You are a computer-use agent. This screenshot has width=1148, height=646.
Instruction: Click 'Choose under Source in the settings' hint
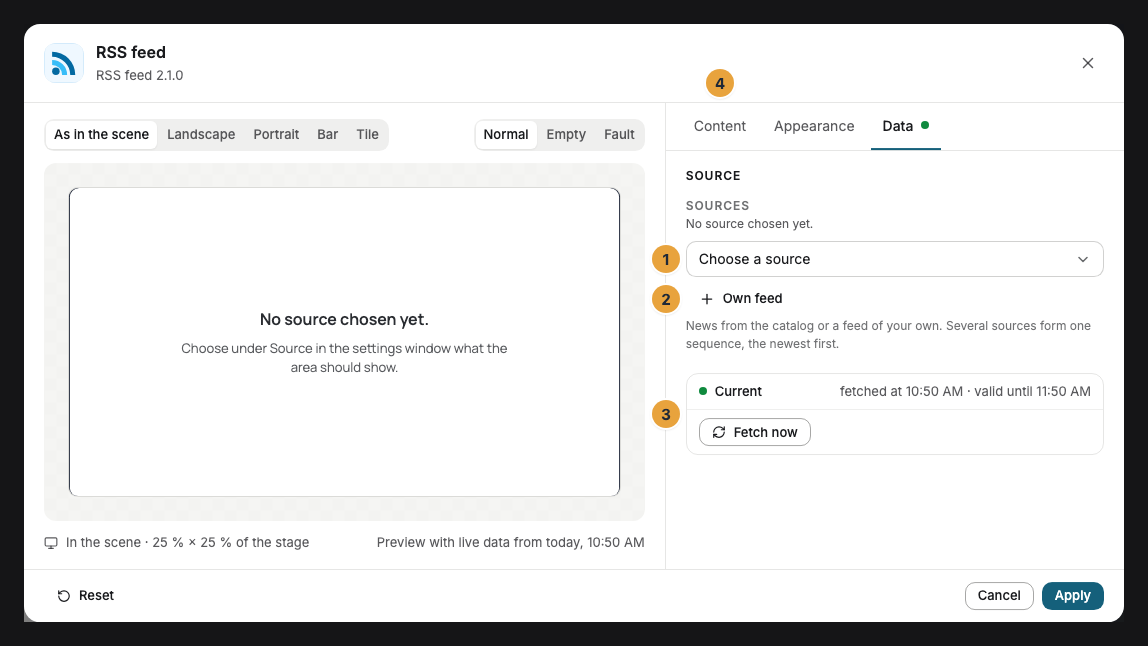point(344,357)
